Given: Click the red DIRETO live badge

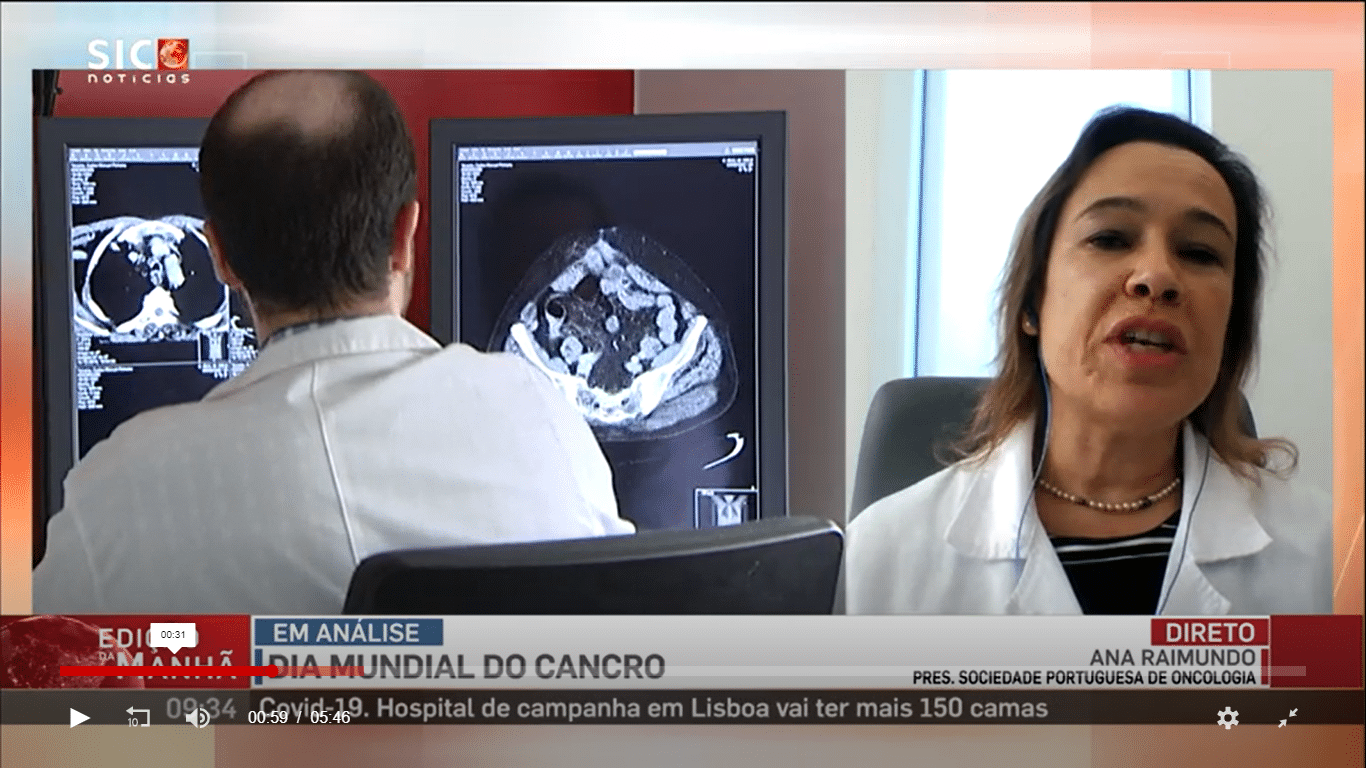Looking at the screenshot, I should coord(1209,632).
